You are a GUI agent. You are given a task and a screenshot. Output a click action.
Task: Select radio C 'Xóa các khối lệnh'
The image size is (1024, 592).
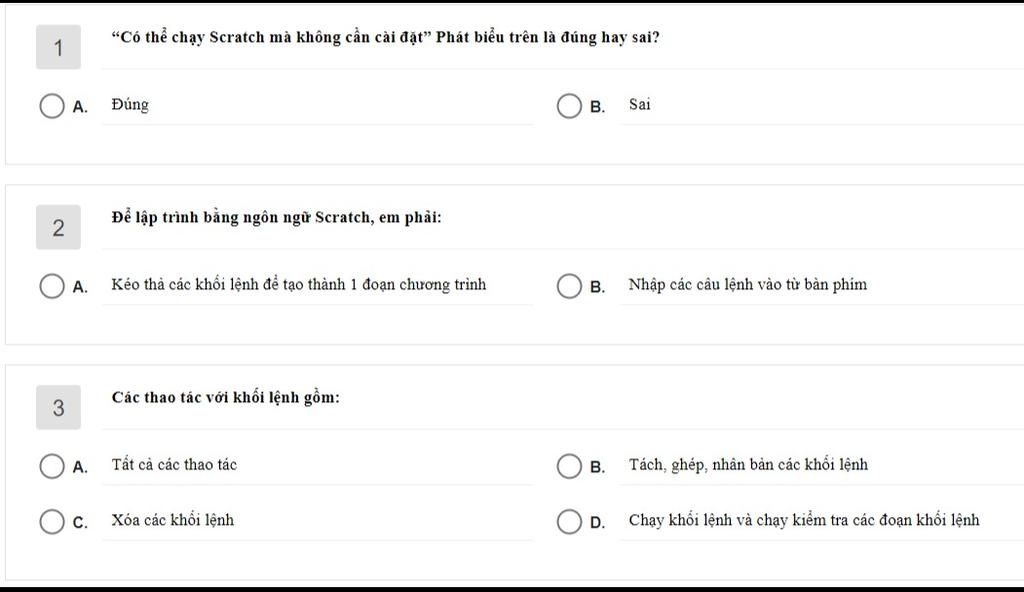point(52,521)
